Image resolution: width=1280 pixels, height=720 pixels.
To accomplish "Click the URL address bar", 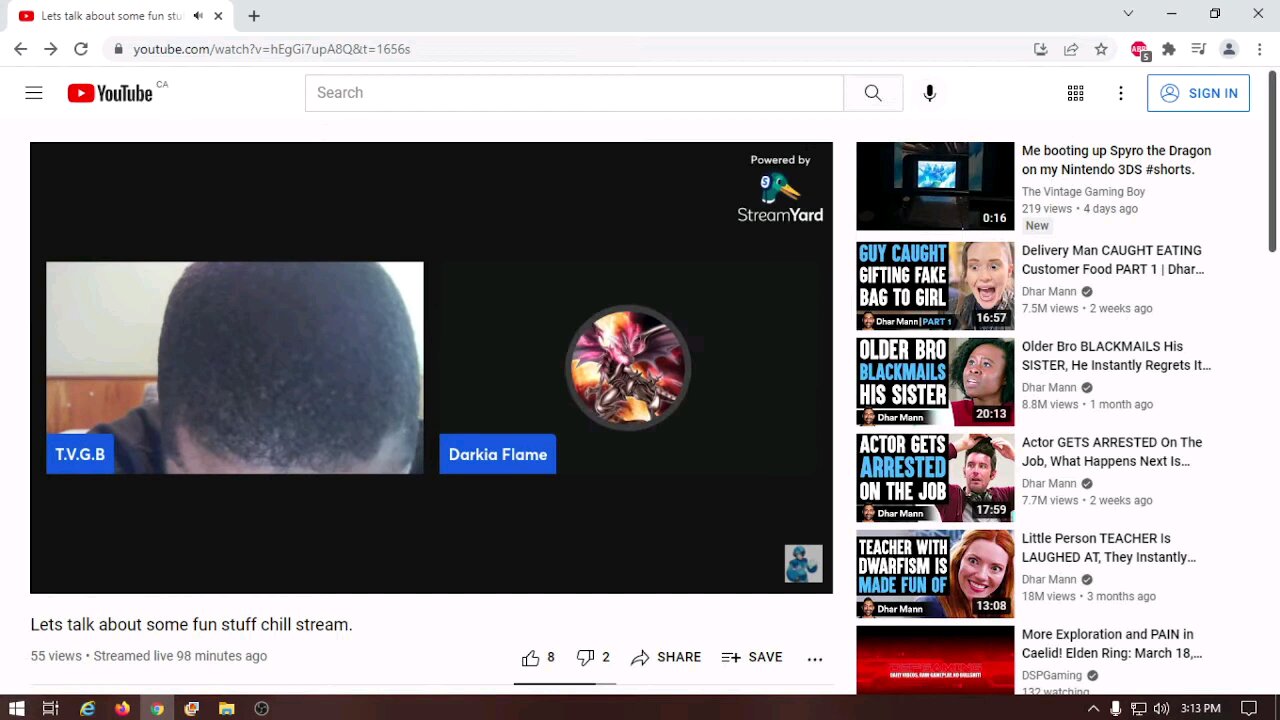I will coord(570,49).
